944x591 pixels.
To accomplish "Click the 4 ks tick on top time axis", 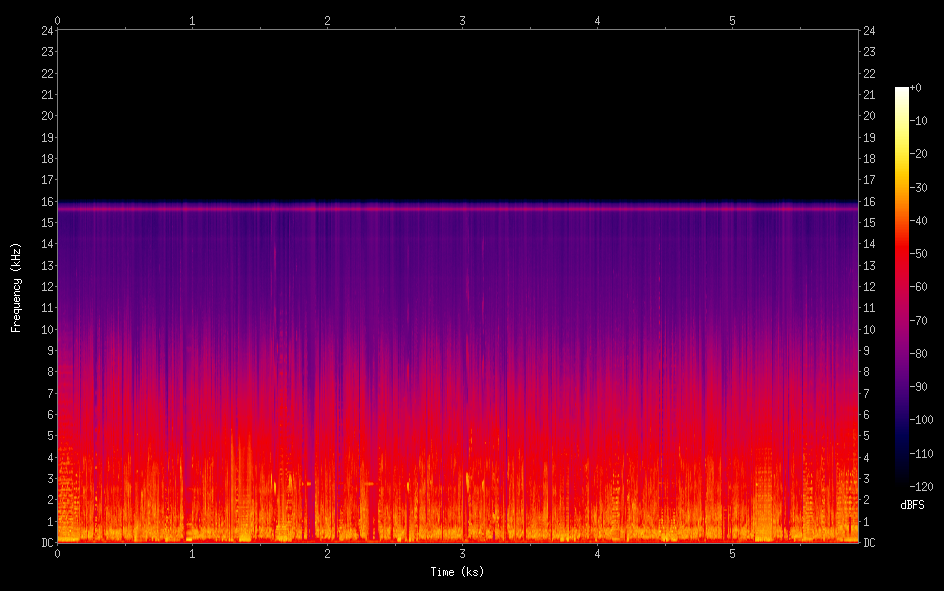I will pyautogui.click(x=597, y=19).
